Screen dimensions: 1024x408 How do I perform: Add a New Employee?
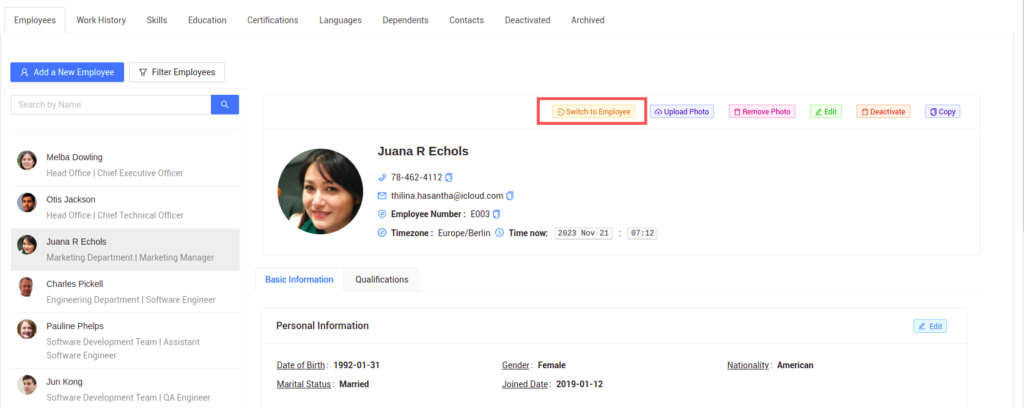pyautogui.click(x=67, y=72)
